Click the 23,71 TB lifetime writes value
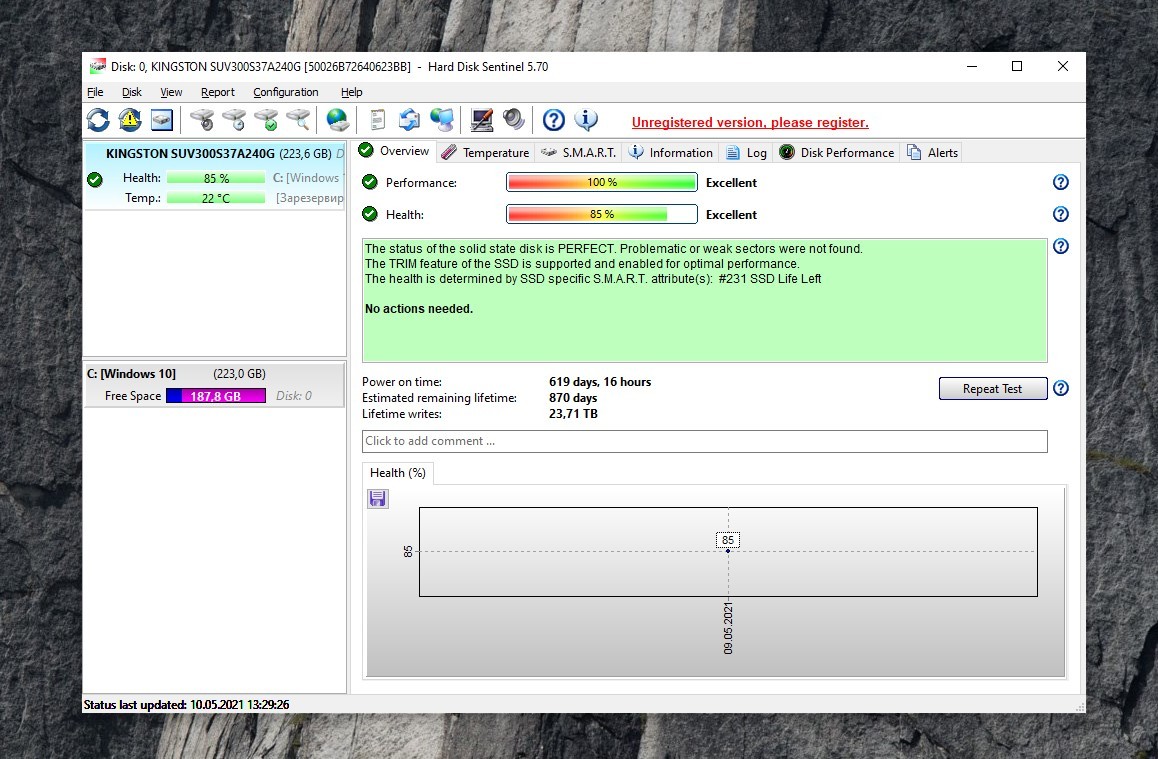This screenshot has width=1158, height=759. 573,414
